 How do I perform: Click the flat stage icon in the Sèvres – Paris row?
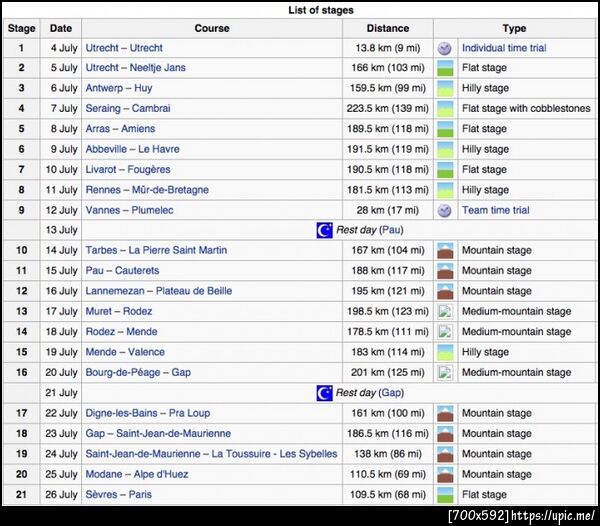coord(445,495)
